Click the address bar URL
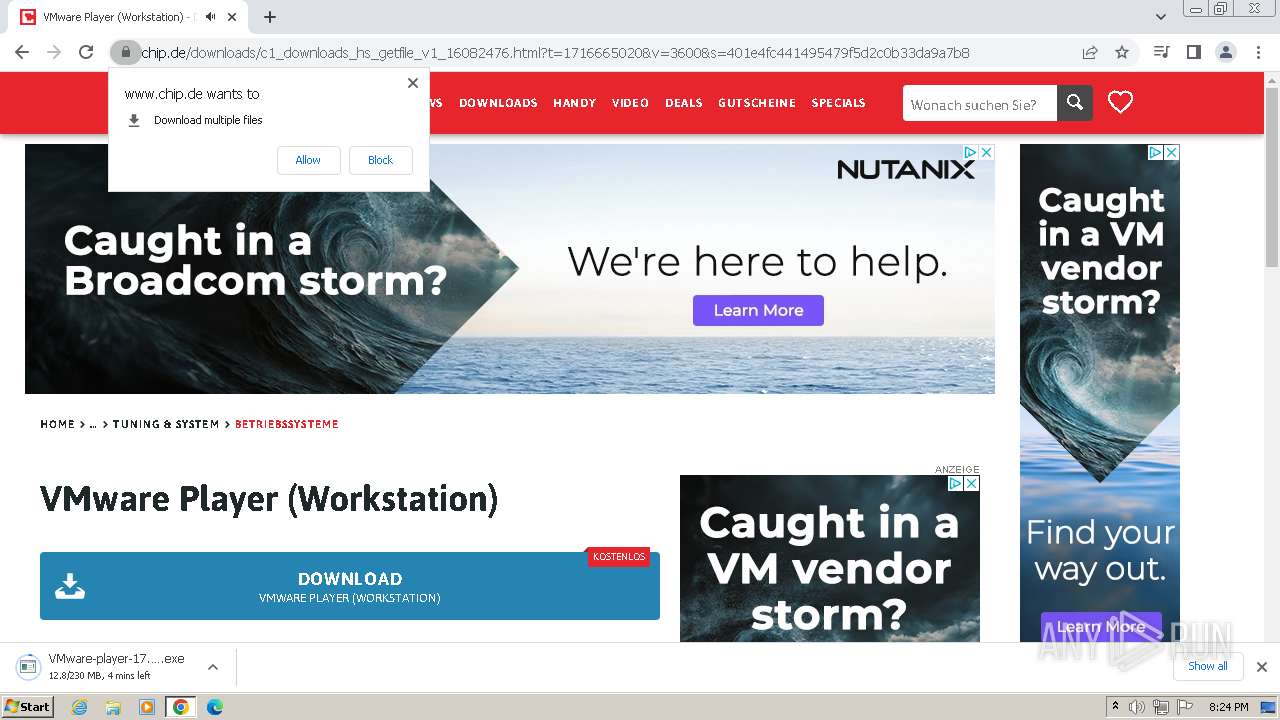This screenshot has width=1280, height=720. [555, 52]
